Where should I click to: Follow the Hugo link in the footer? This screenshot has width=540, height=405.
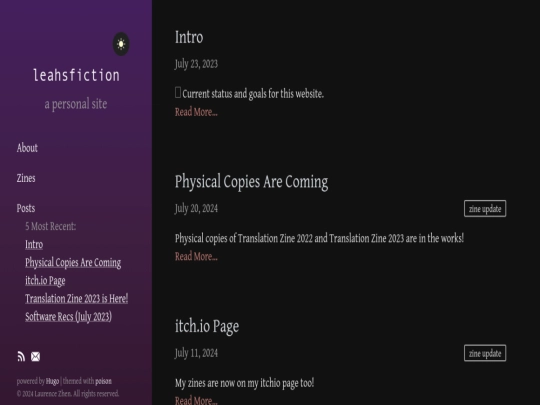[x=52, y=381]
